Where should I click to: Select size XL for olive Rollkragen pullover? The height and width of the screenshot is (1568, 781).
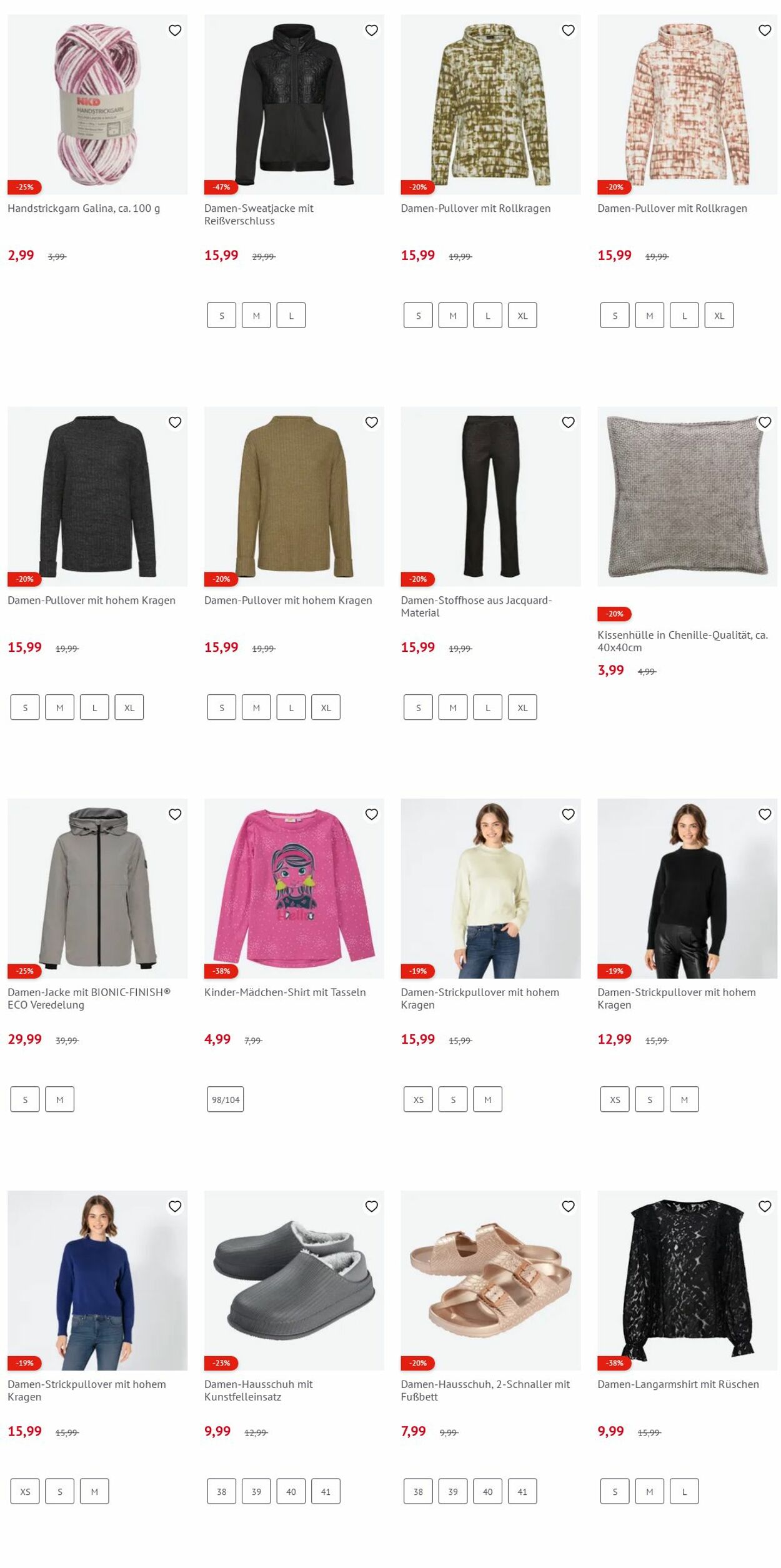tap(522, 316)
